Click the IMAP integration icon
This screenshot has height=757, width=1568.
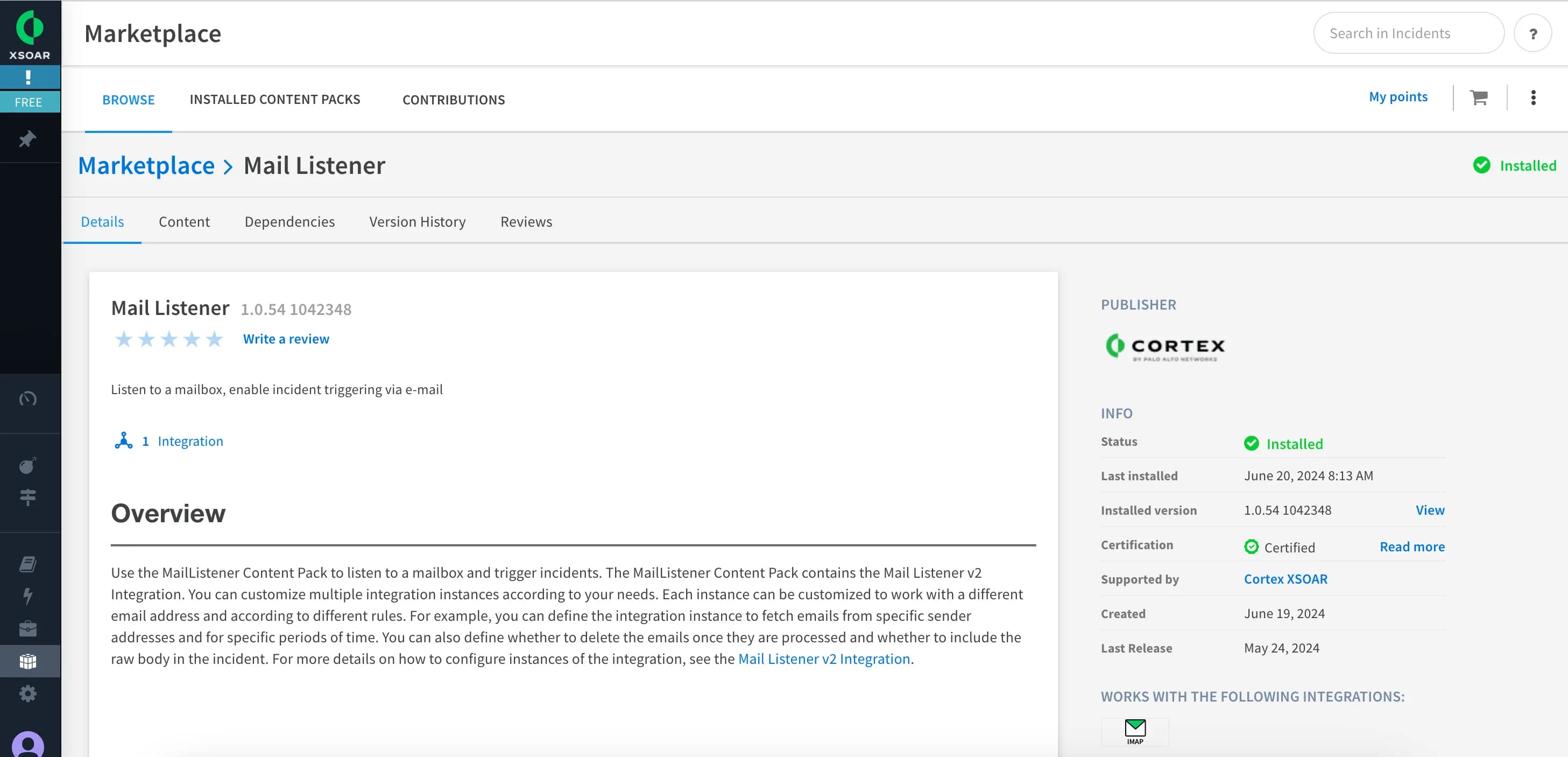pyautogui.click(x=1135, y=732)
